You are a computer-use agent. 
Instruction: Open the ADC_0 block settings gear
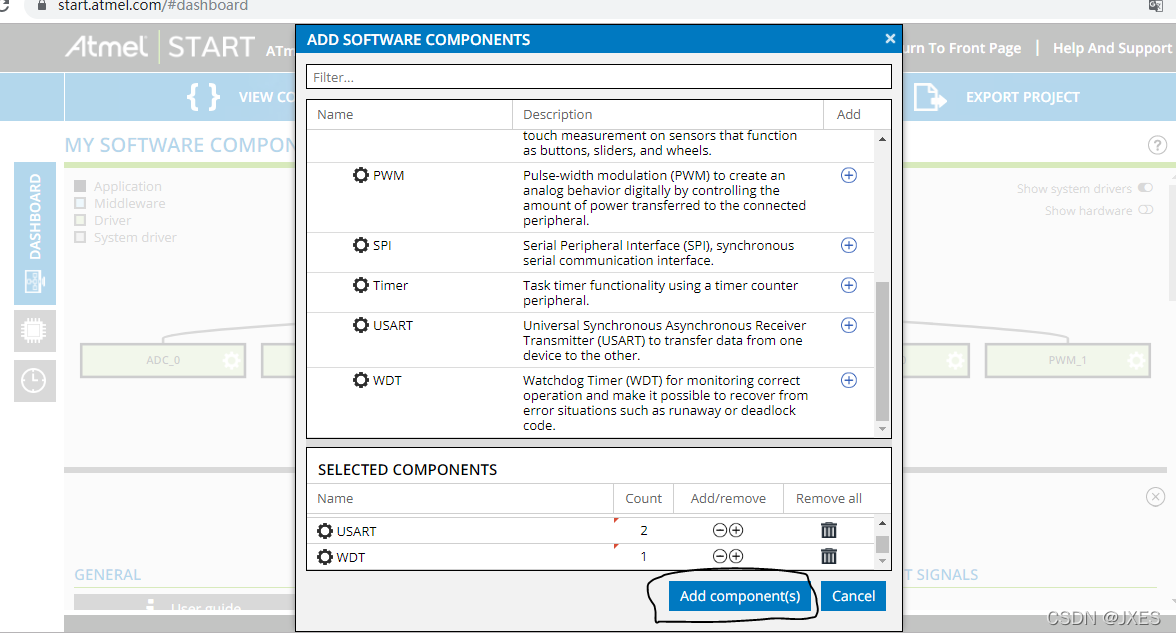click(232, 361)
